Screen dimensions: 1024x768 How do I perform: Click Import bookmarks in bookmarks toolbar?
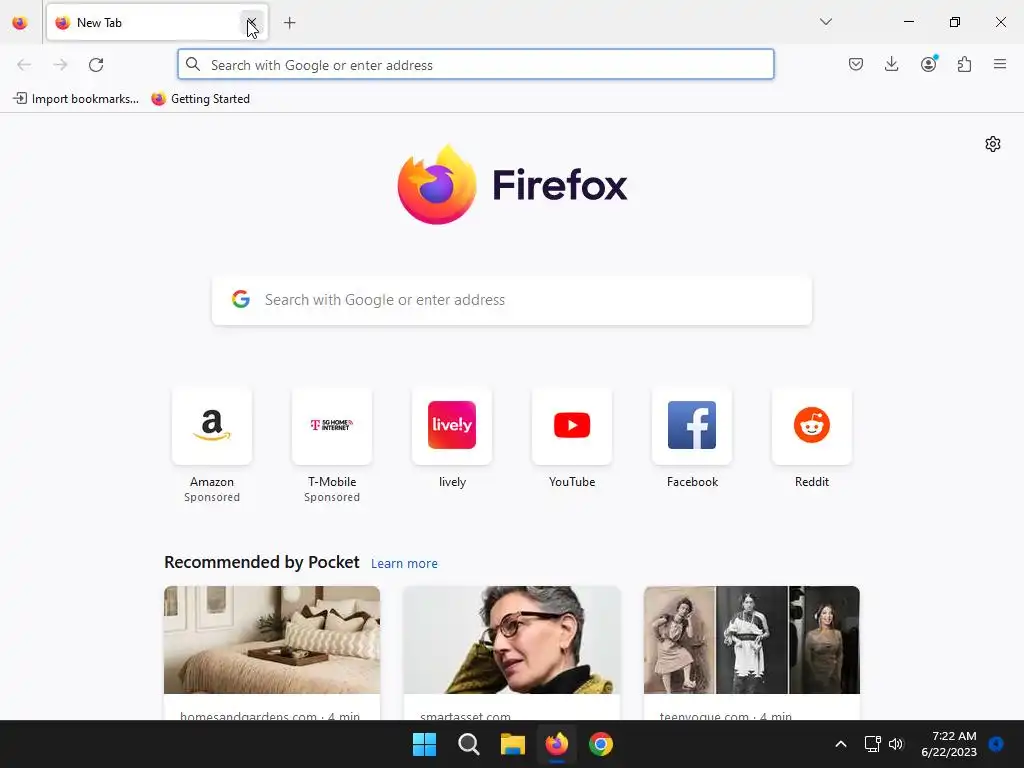point(76,99)
